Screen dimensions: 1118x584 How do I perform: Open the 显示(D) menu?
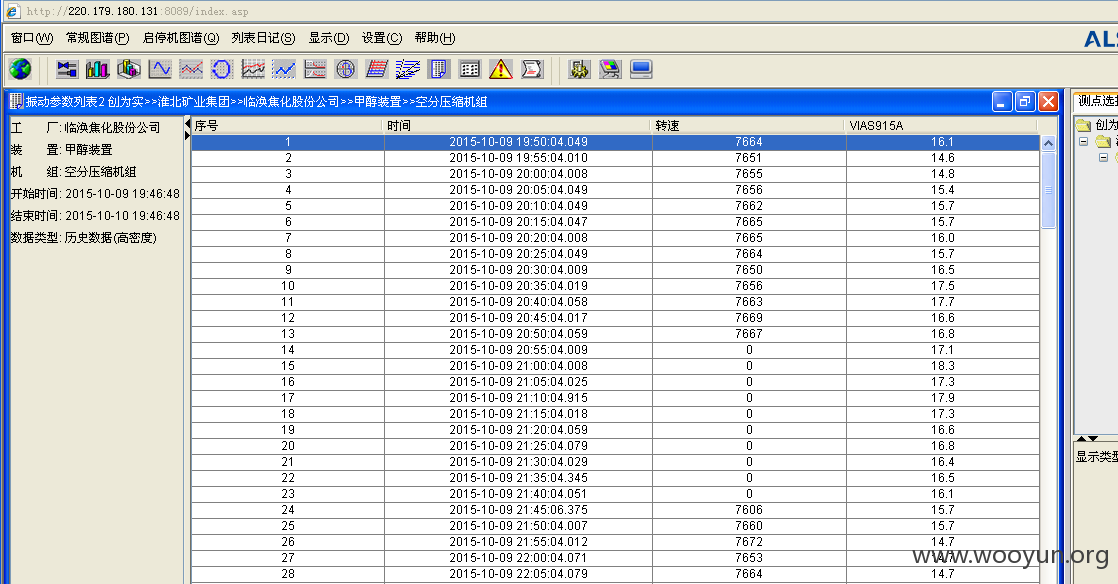pyautogui.click(x=329, y=38)
